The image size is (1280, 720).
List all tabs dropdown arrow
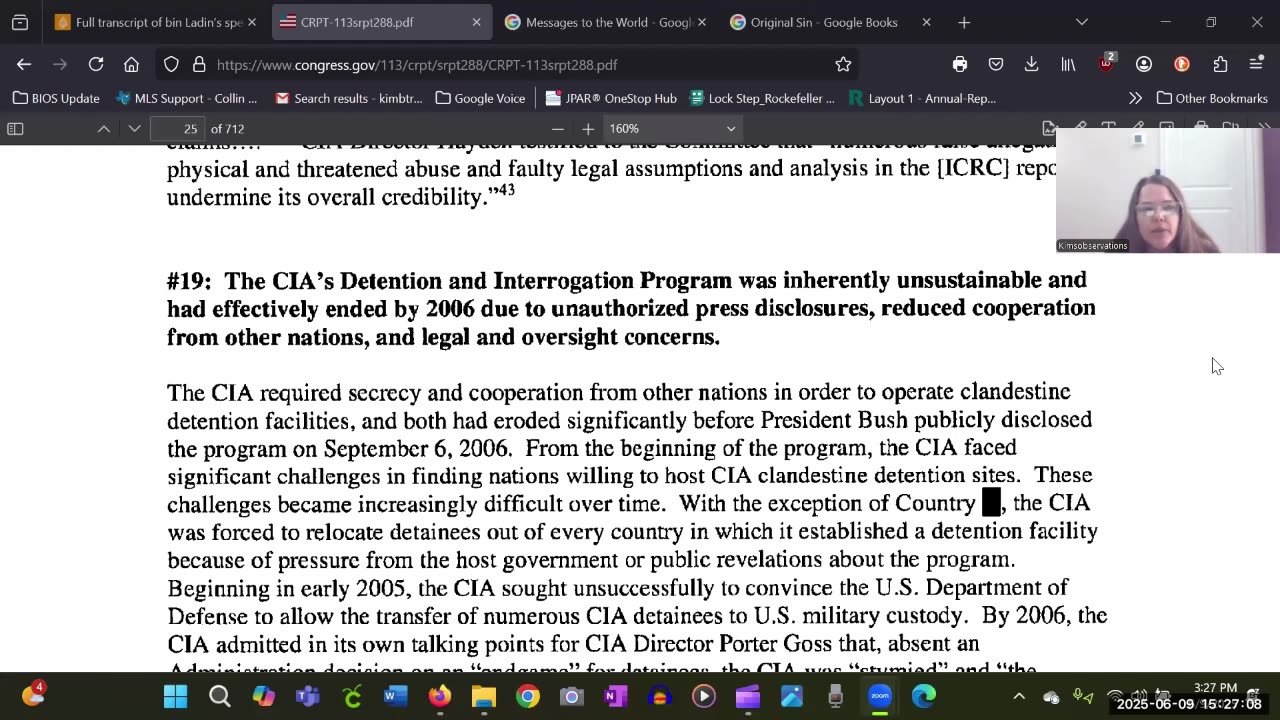point(1081,22)
